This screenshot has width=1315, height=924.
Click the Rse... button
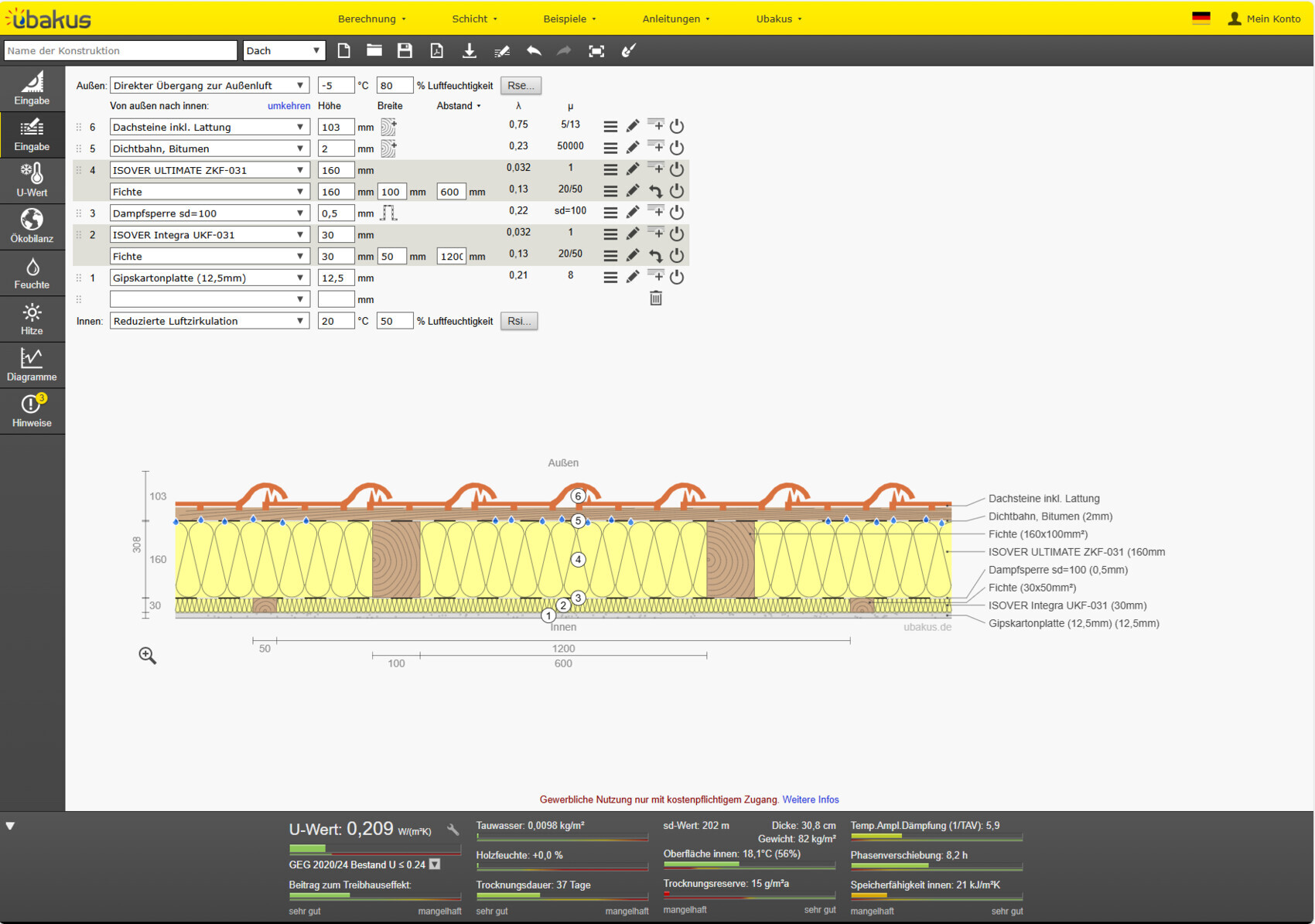pos(521,86)
